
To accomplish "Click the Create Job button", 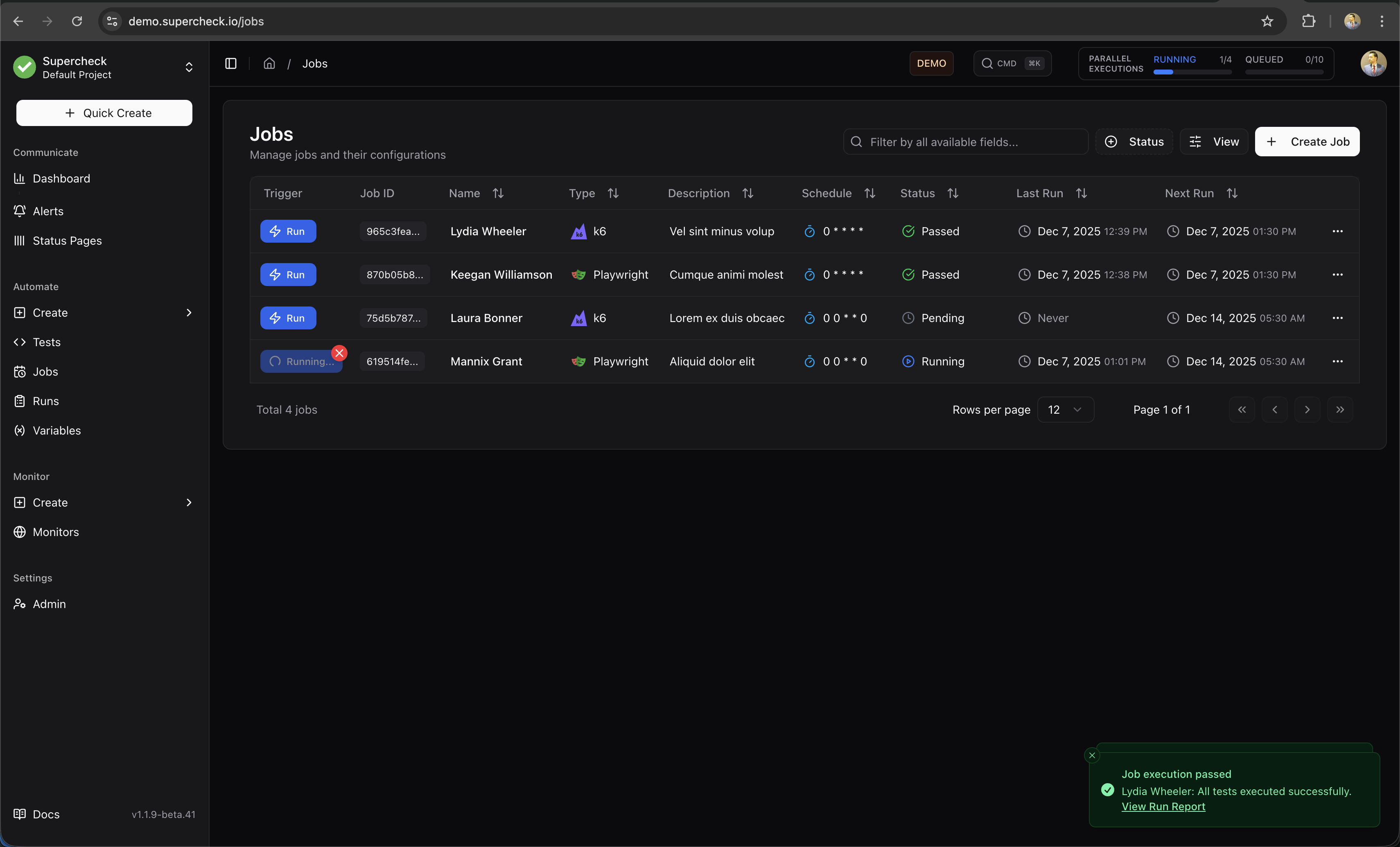I will (1307, 142).
